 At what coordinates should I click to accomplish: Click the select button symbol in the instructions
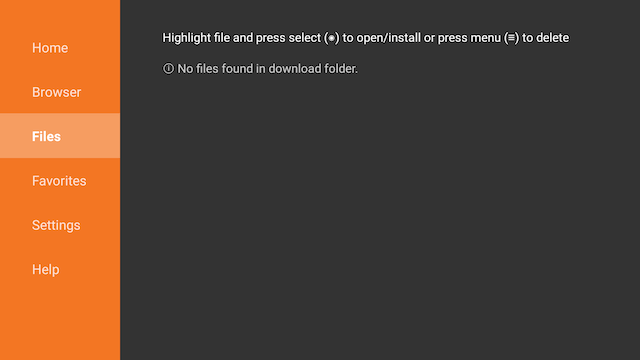pos(331,38)
